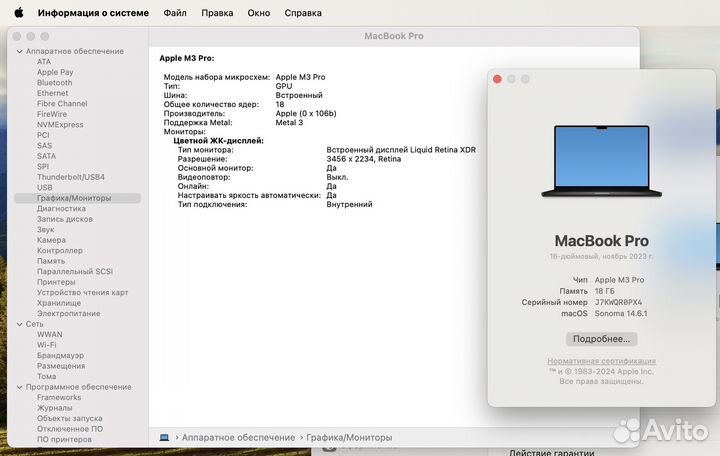Select Память in the sidebar

tap(51, 261)
